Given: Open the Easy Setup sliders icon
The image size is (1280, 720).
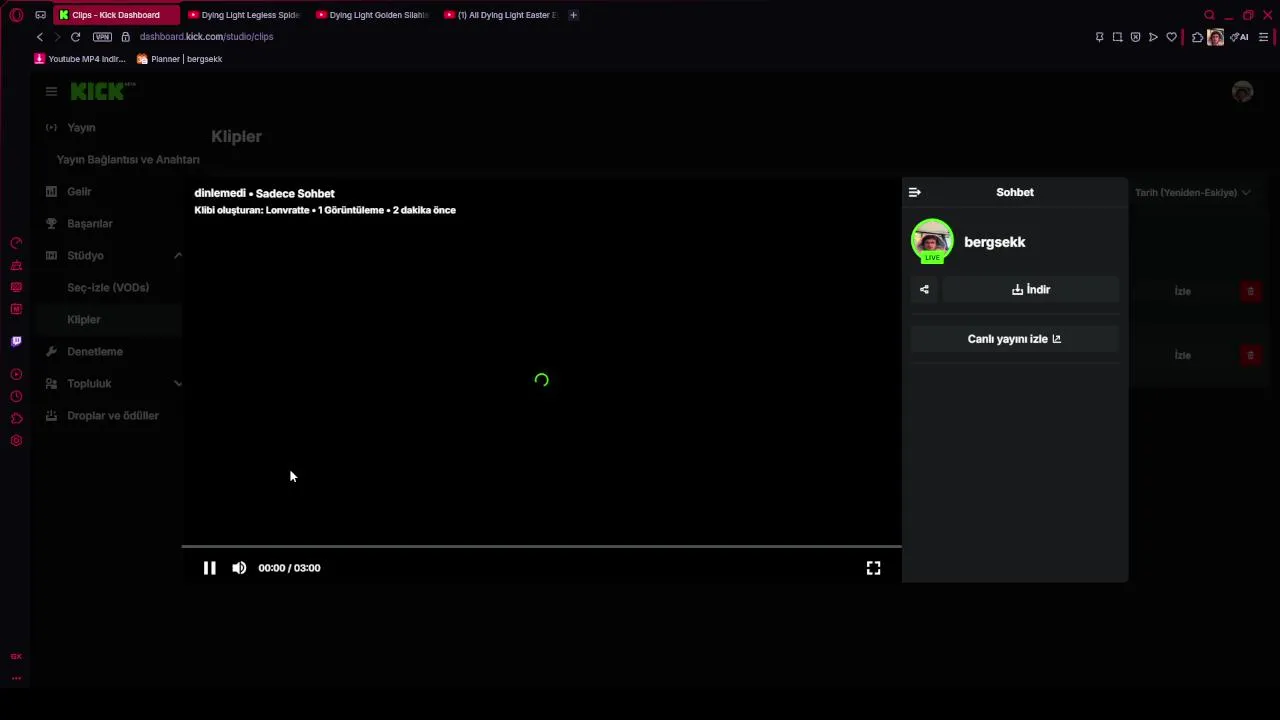Looking at the screenshot, I should click(x=1263, y=37).
